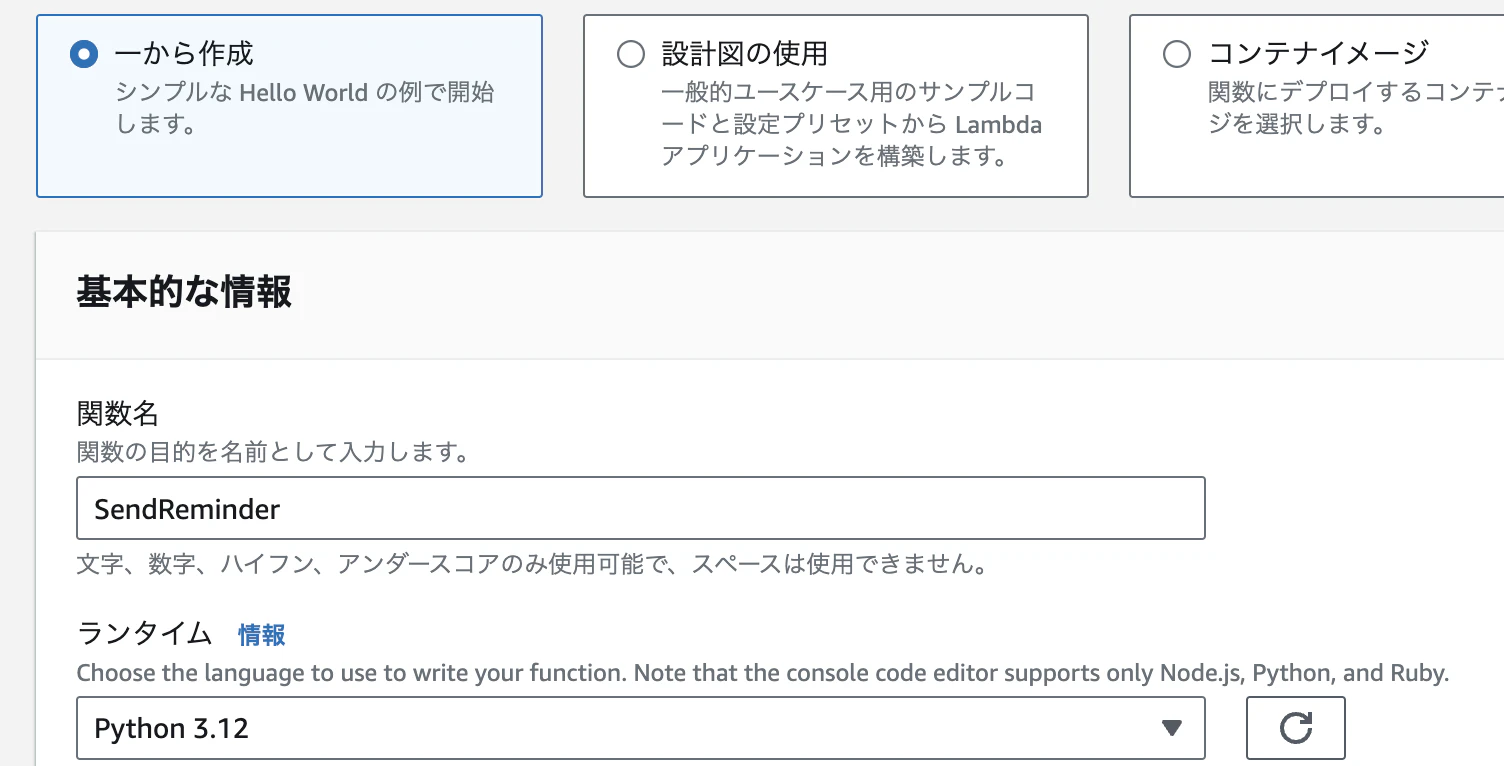Click the ランタイム field label
Screen dimensions: 1504x766
145,634
